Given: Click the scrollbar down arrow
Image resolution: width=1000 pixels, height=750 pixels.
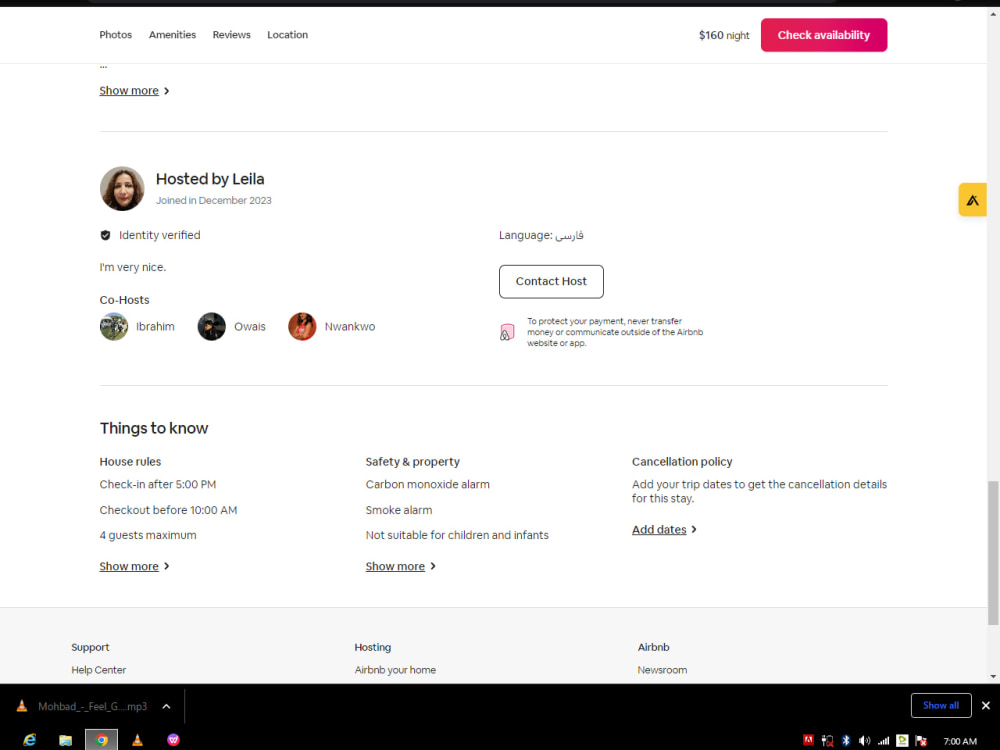Looking at the screenshot, I should (993, 676).
